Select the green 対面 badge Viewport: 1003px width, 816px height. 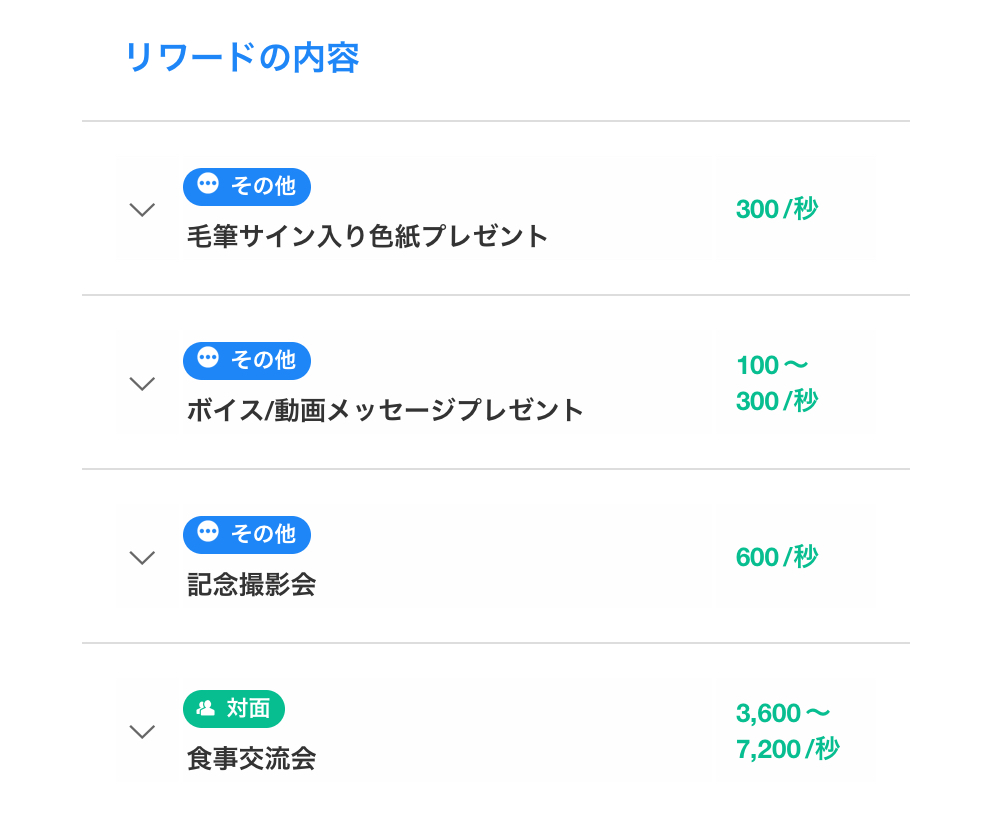pyautogui.click(x=234, y=709)
